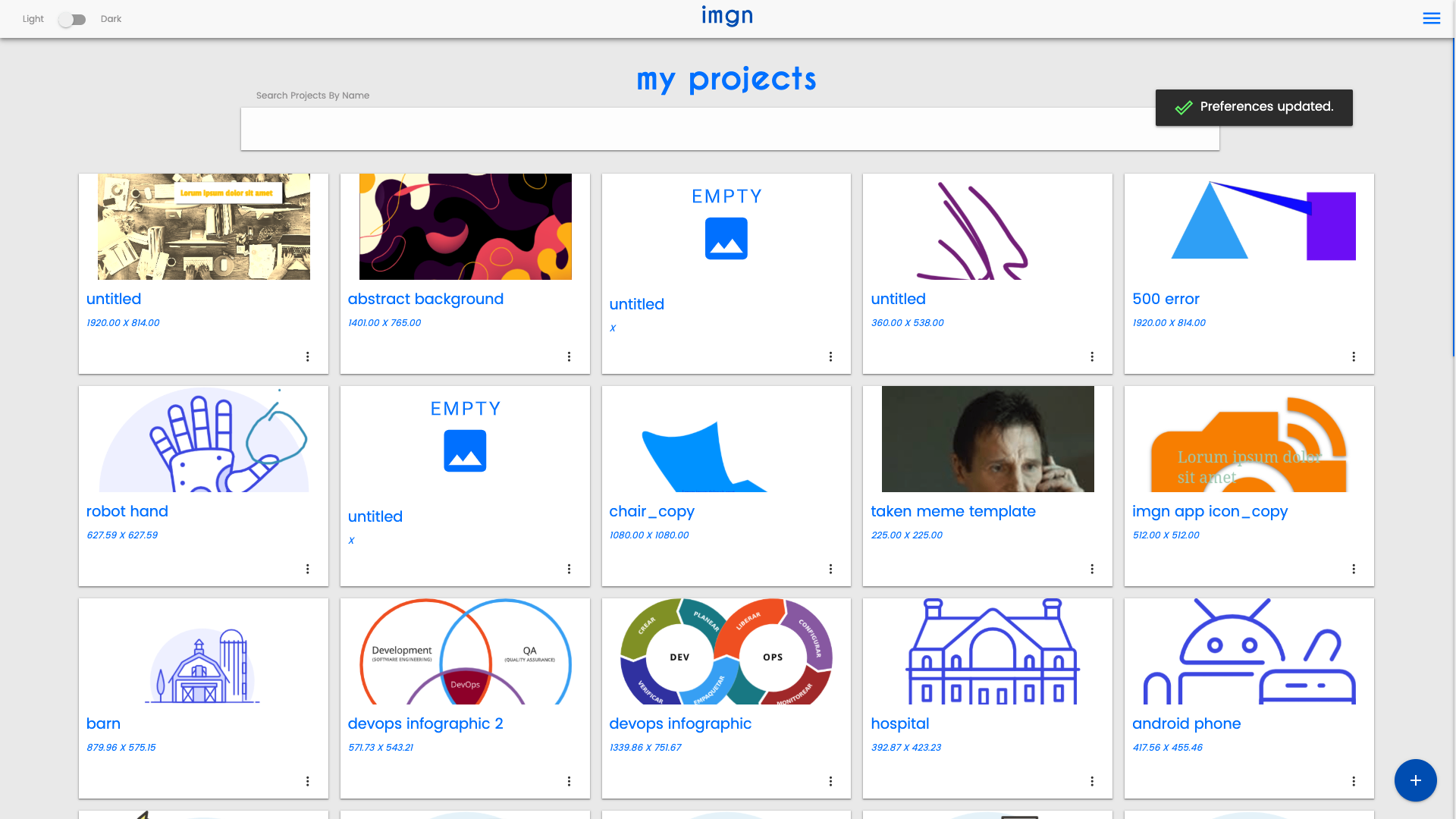Click the blue plus add-project button

1415,780
